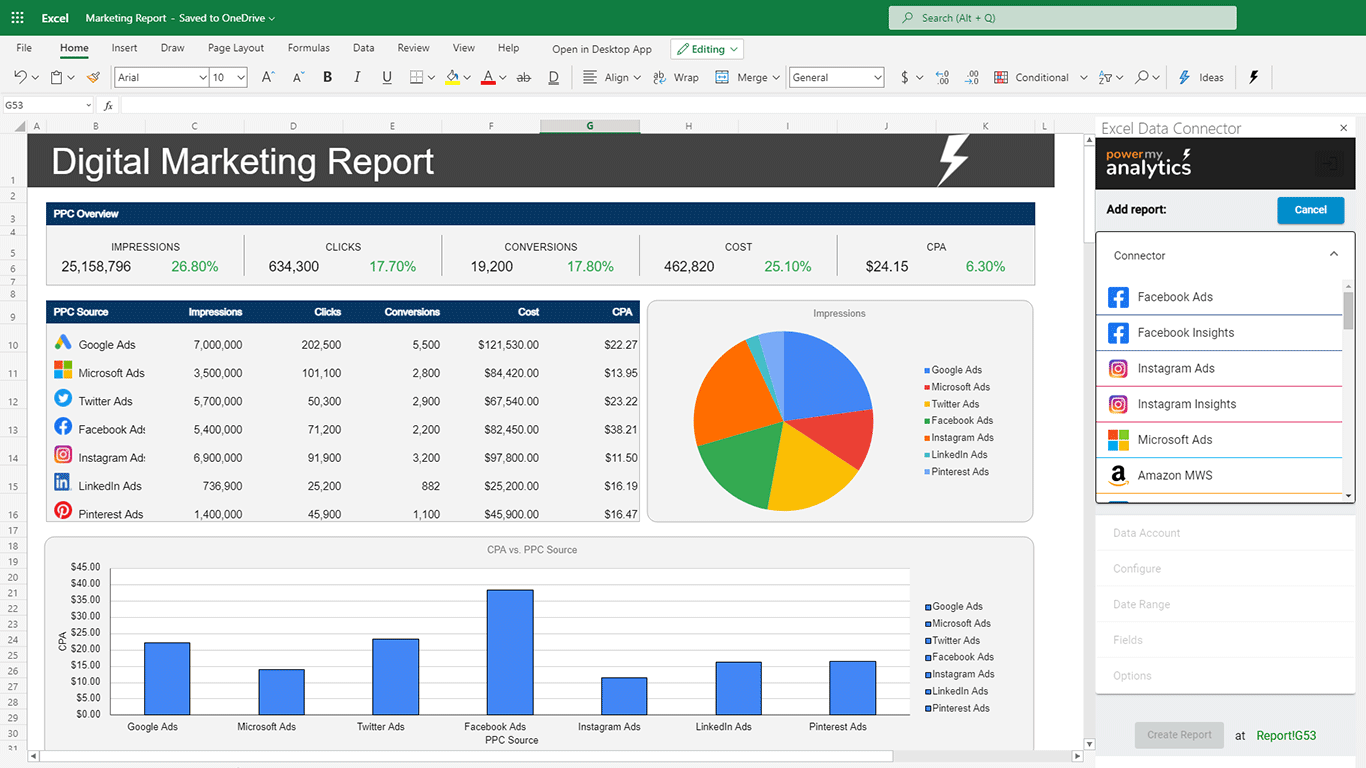Click the increase font size icon
The image size is (1366, 768).
267,77
